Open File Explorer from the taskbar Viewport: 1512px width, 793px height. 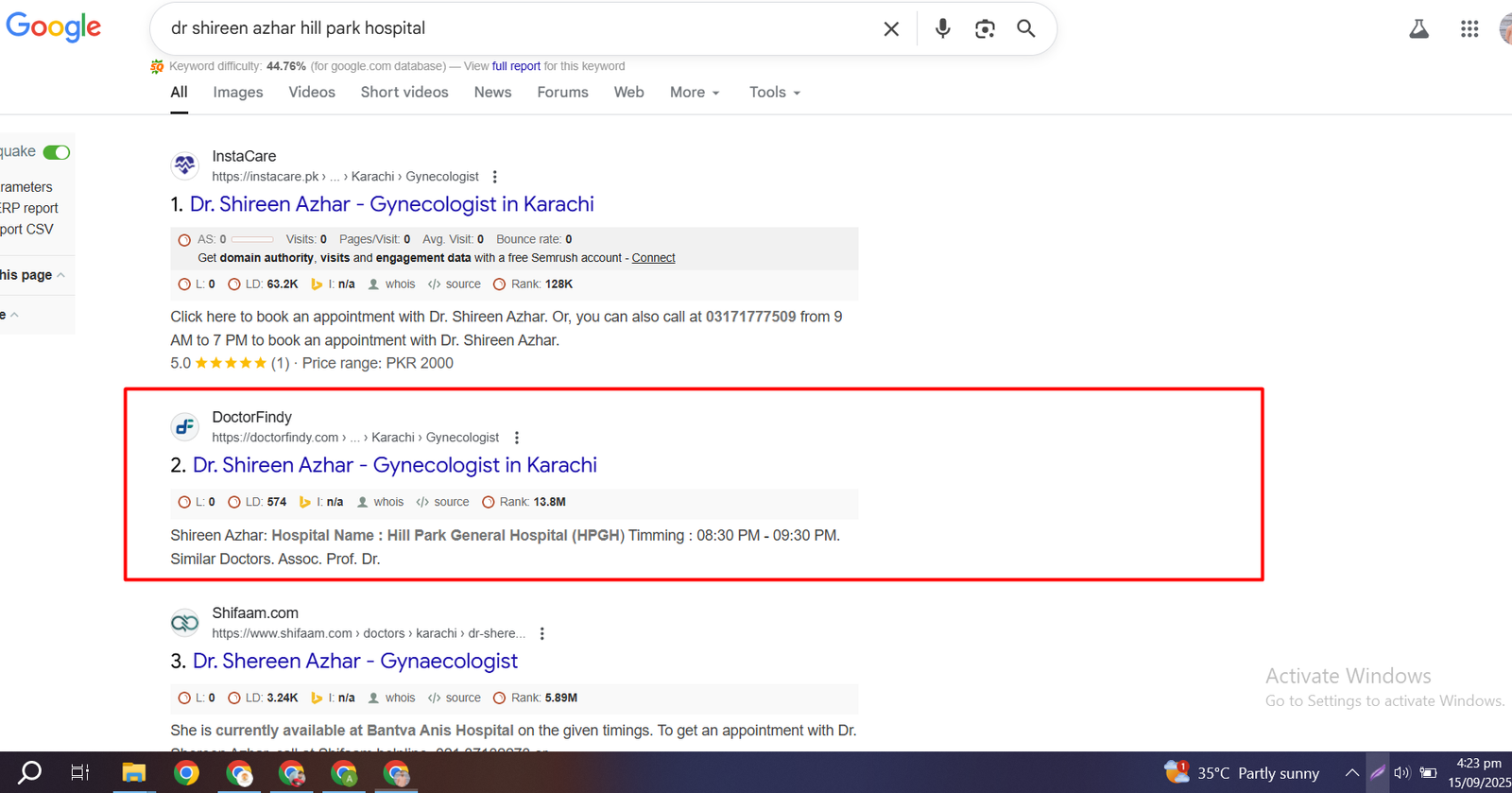click(x=133, y=773)
